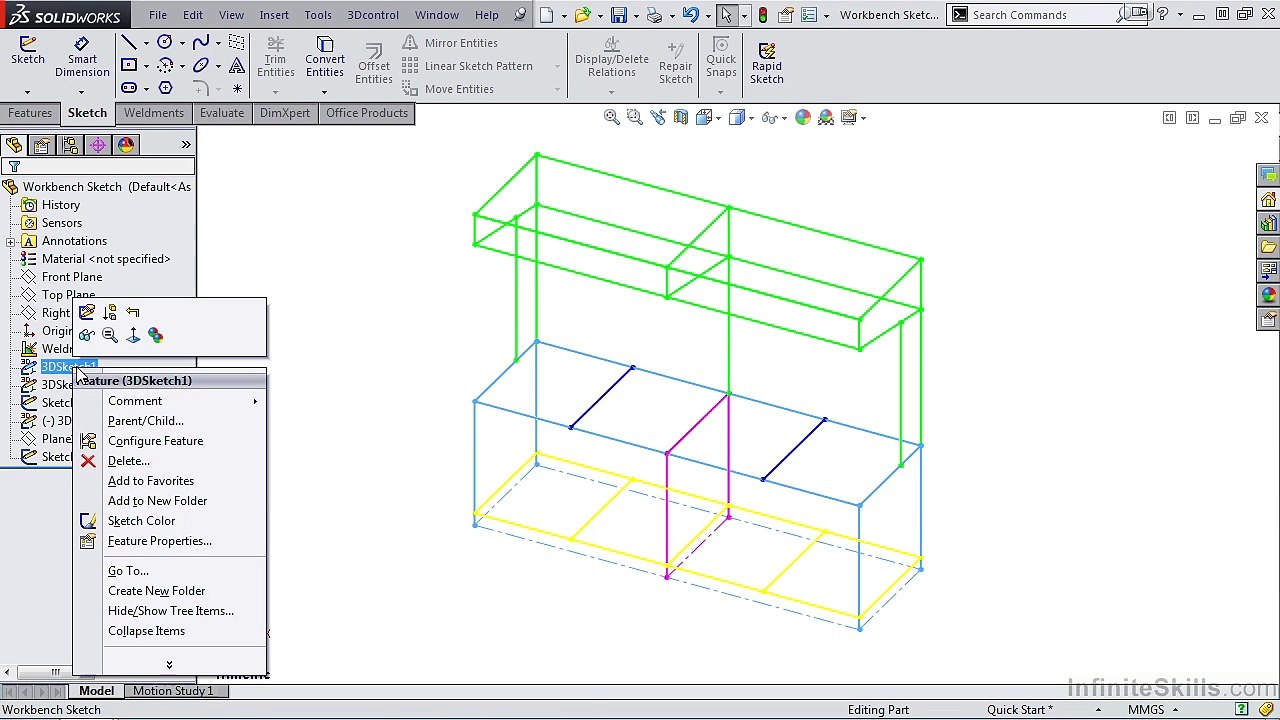Switch to the Features tab

30,113
